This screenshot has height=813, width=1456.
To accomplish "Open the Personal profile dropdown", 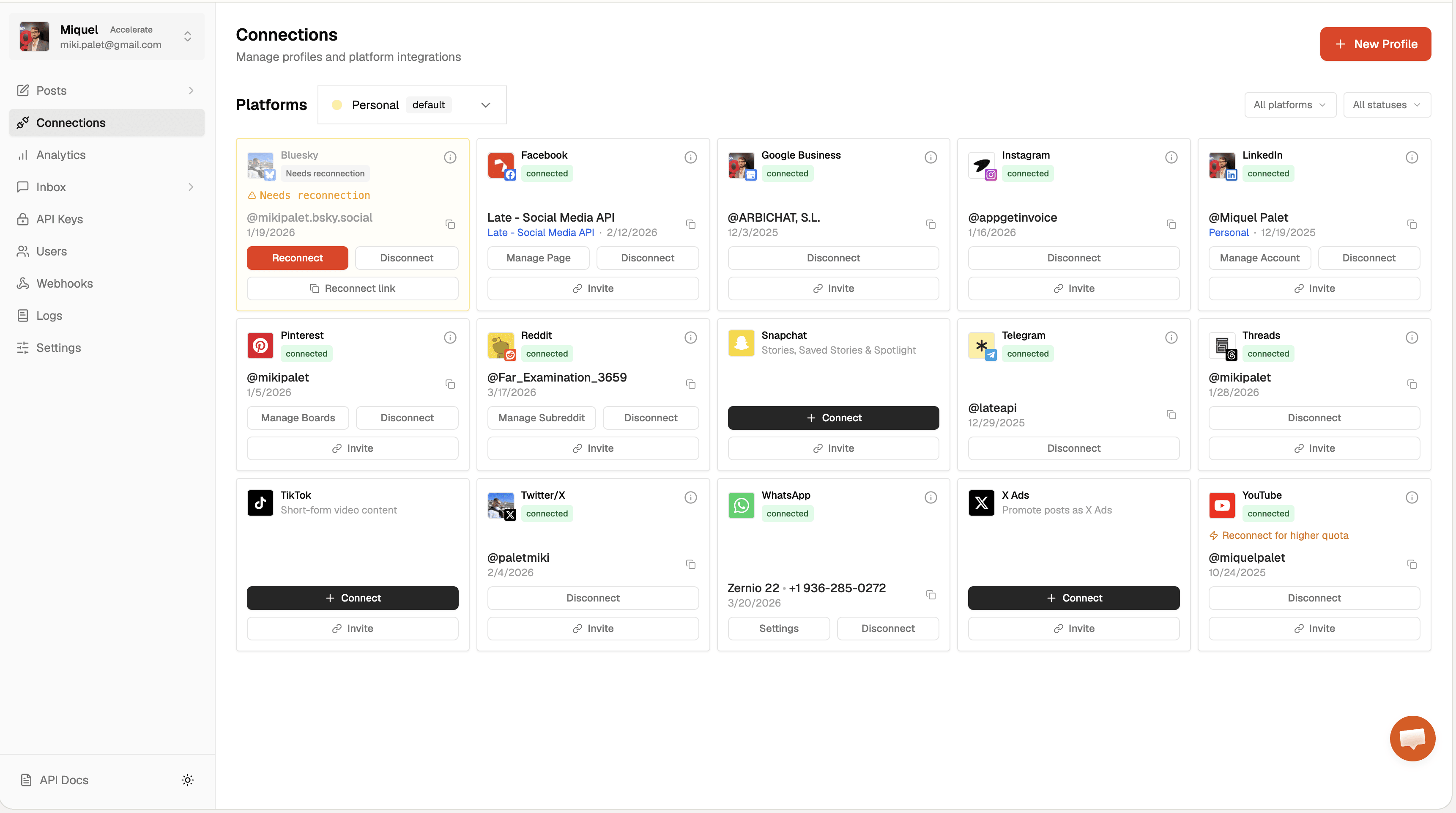I will (x=412, y=104).
